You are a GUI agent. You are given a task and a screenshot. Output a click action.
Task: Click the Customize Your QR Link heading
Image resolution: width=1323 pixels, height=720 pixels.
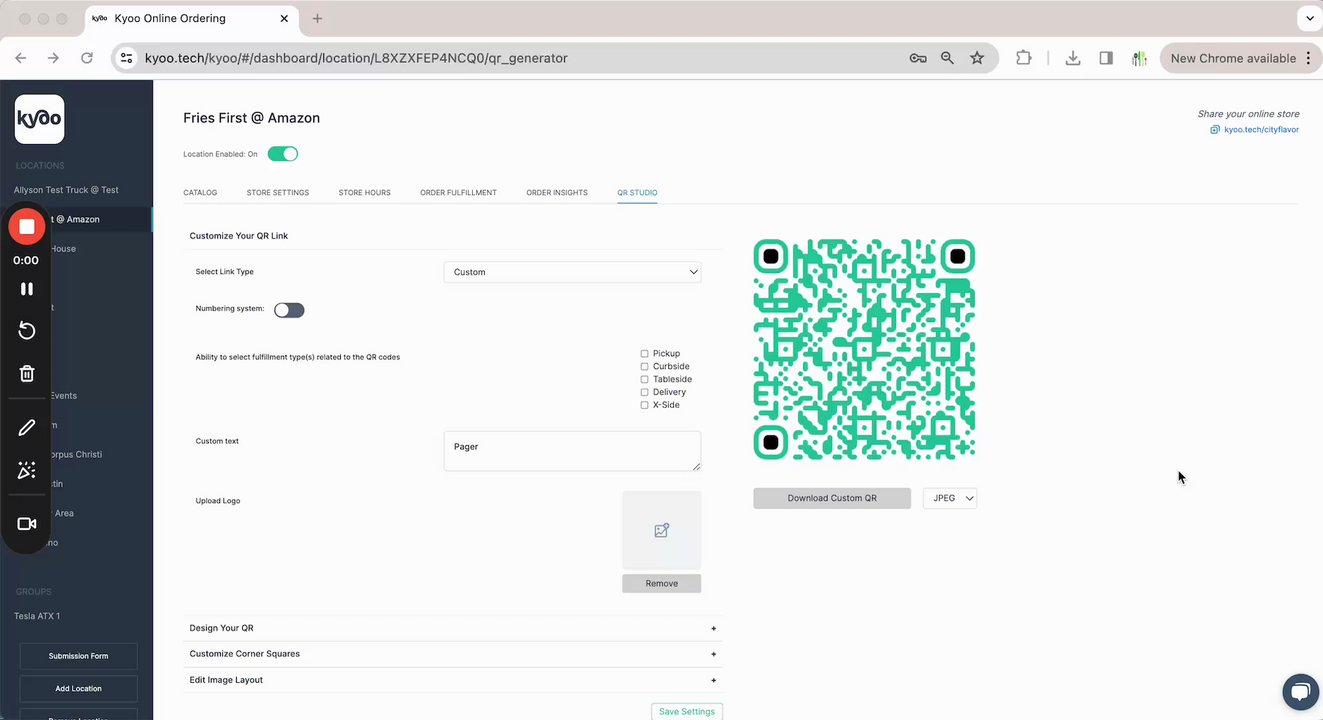coord(239,236)
